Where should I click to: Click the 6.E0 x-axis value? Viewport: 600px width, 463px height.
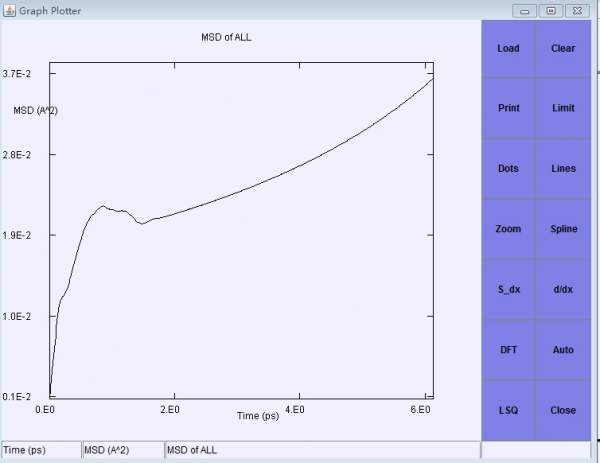[420, 409]
